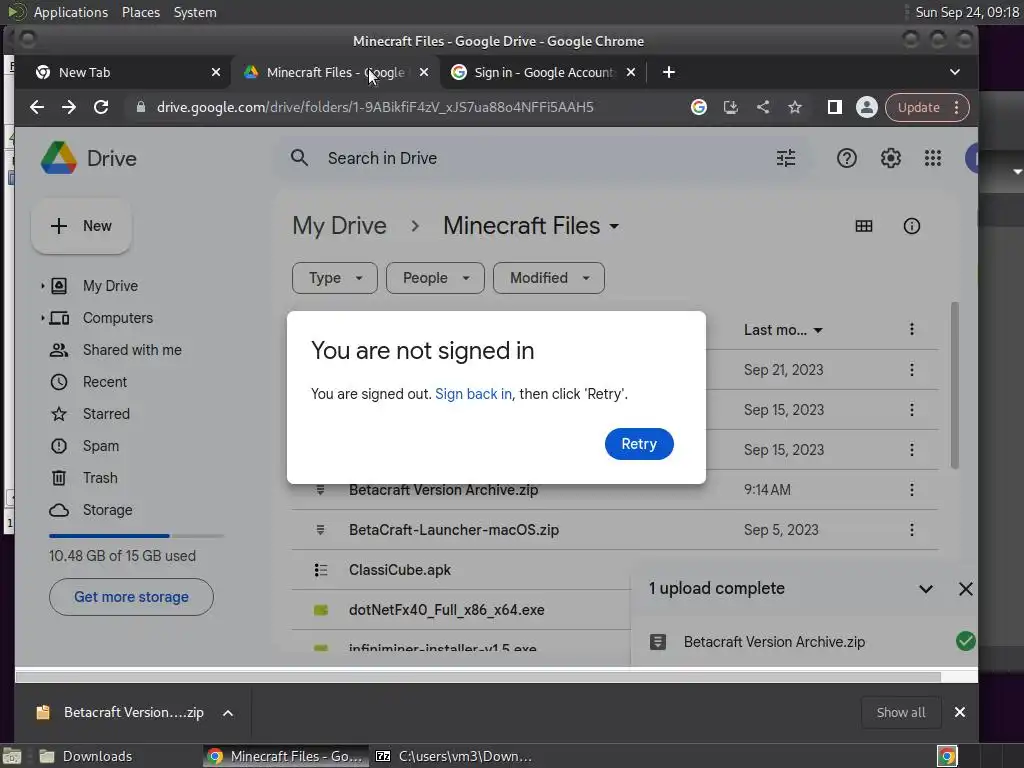Open Drive help question mark icon
The image size is (1024, 768).
click(x=847, y=158)
